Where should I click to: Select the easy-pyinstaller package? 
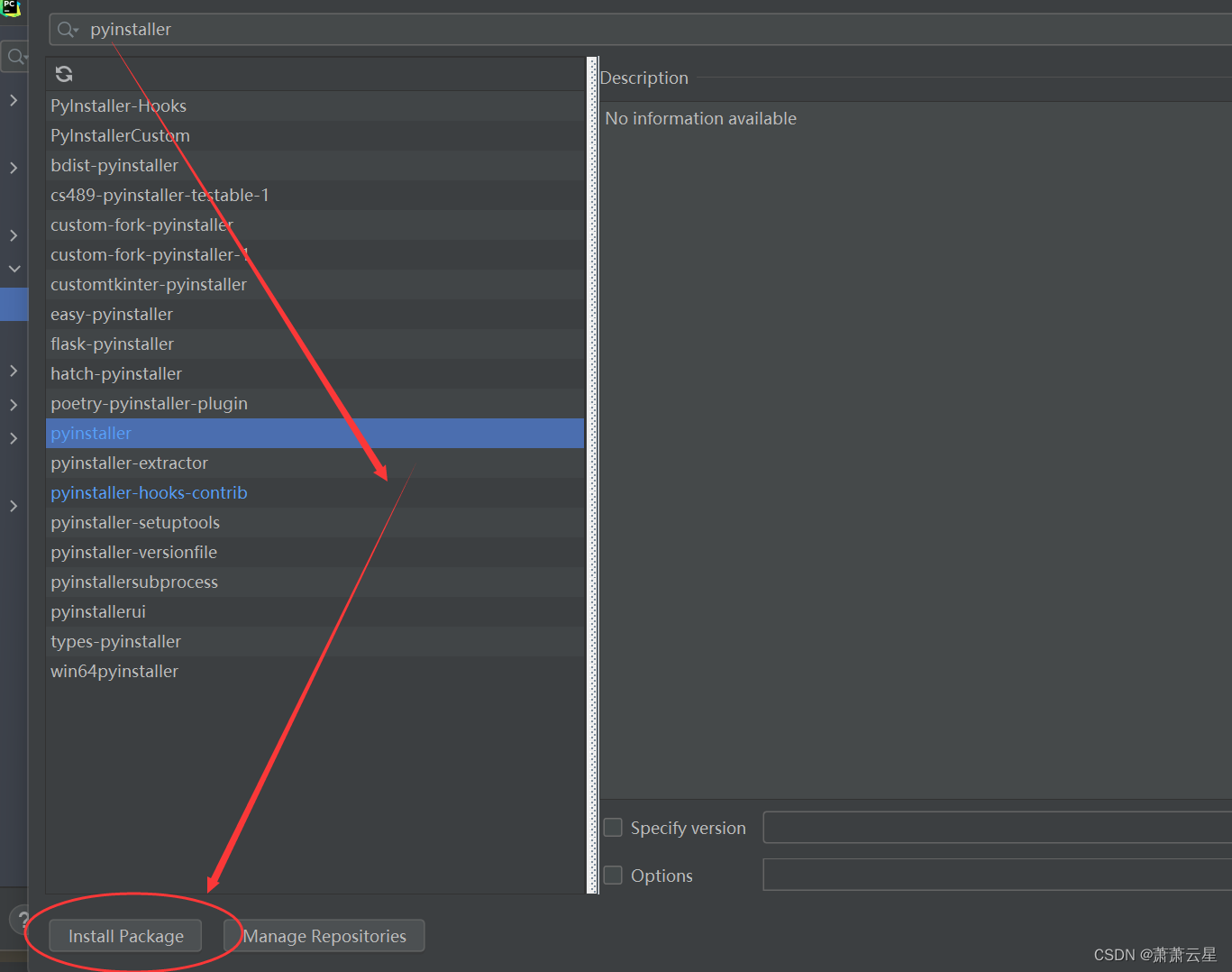pyautogui.click(x=315, y=314)
